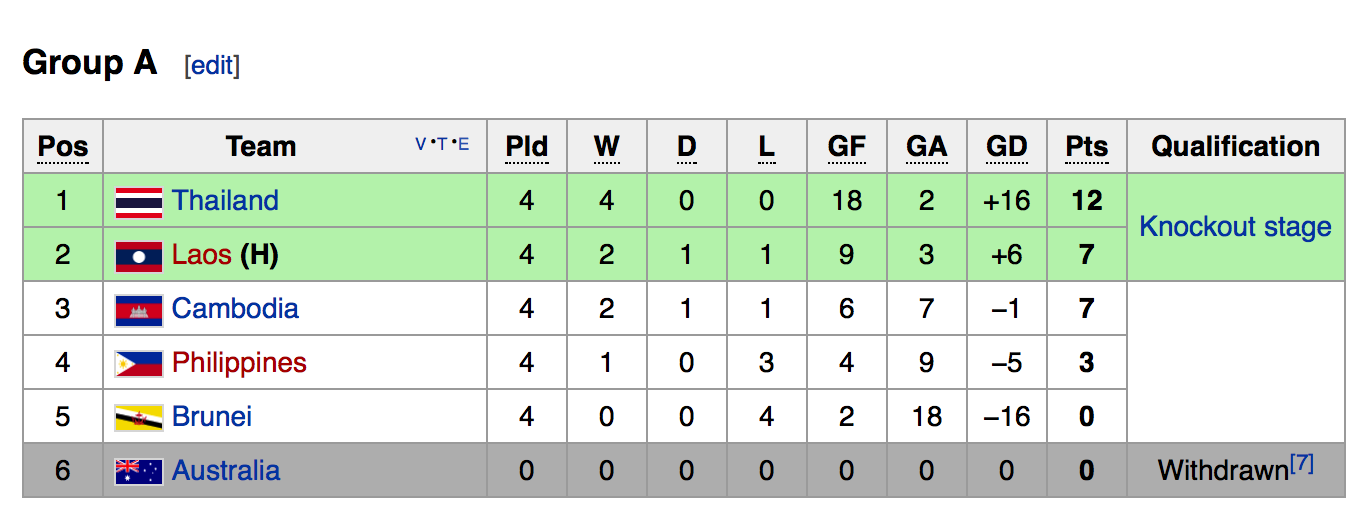Open the Australia team link
Image resolution: width=1358 pixels, height=528 pixels.
(226, 471)
